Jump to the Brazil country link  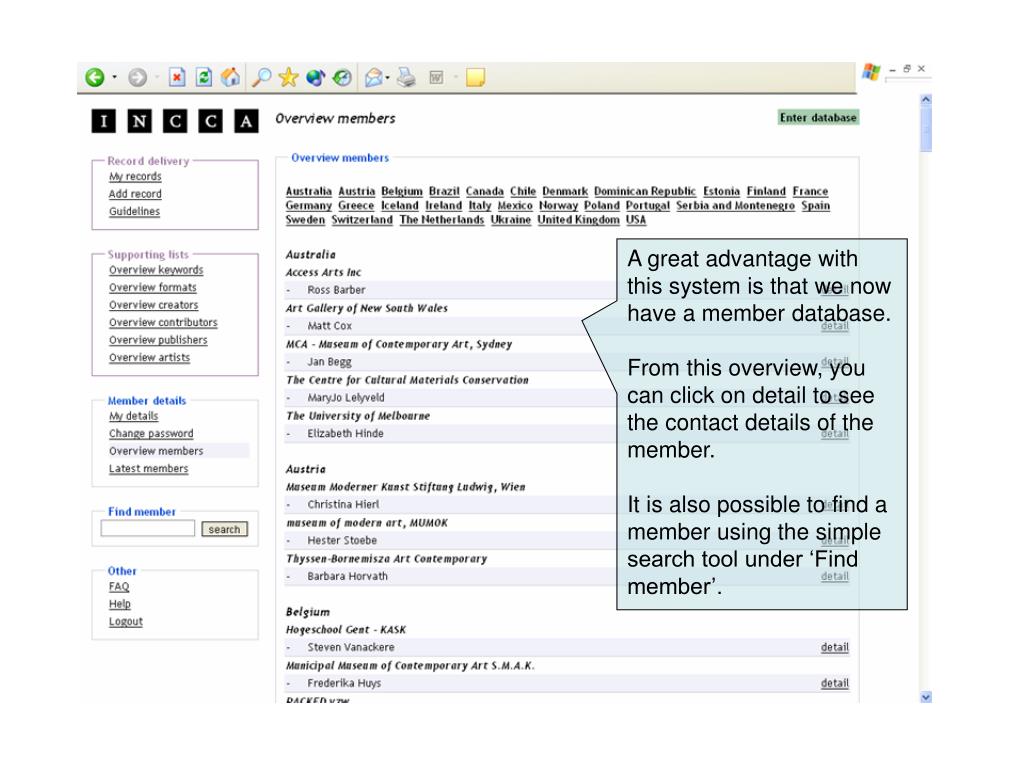444,191
